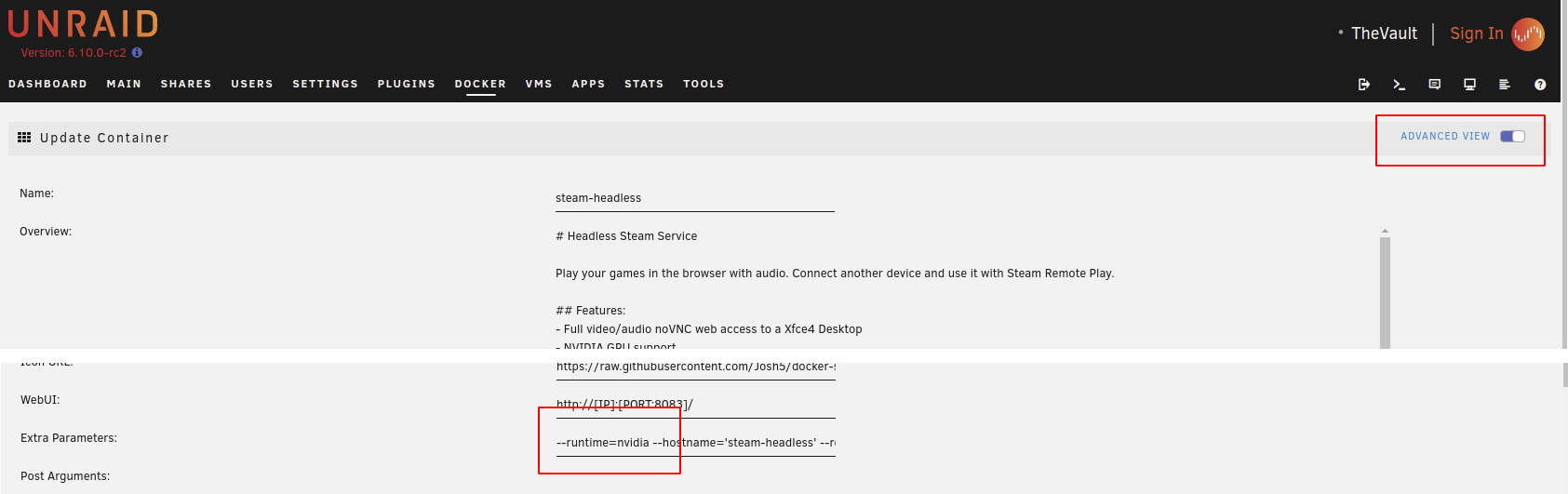
Task: Open the system Log icon
Action: pyautogui.click(x=1504, y=85)
